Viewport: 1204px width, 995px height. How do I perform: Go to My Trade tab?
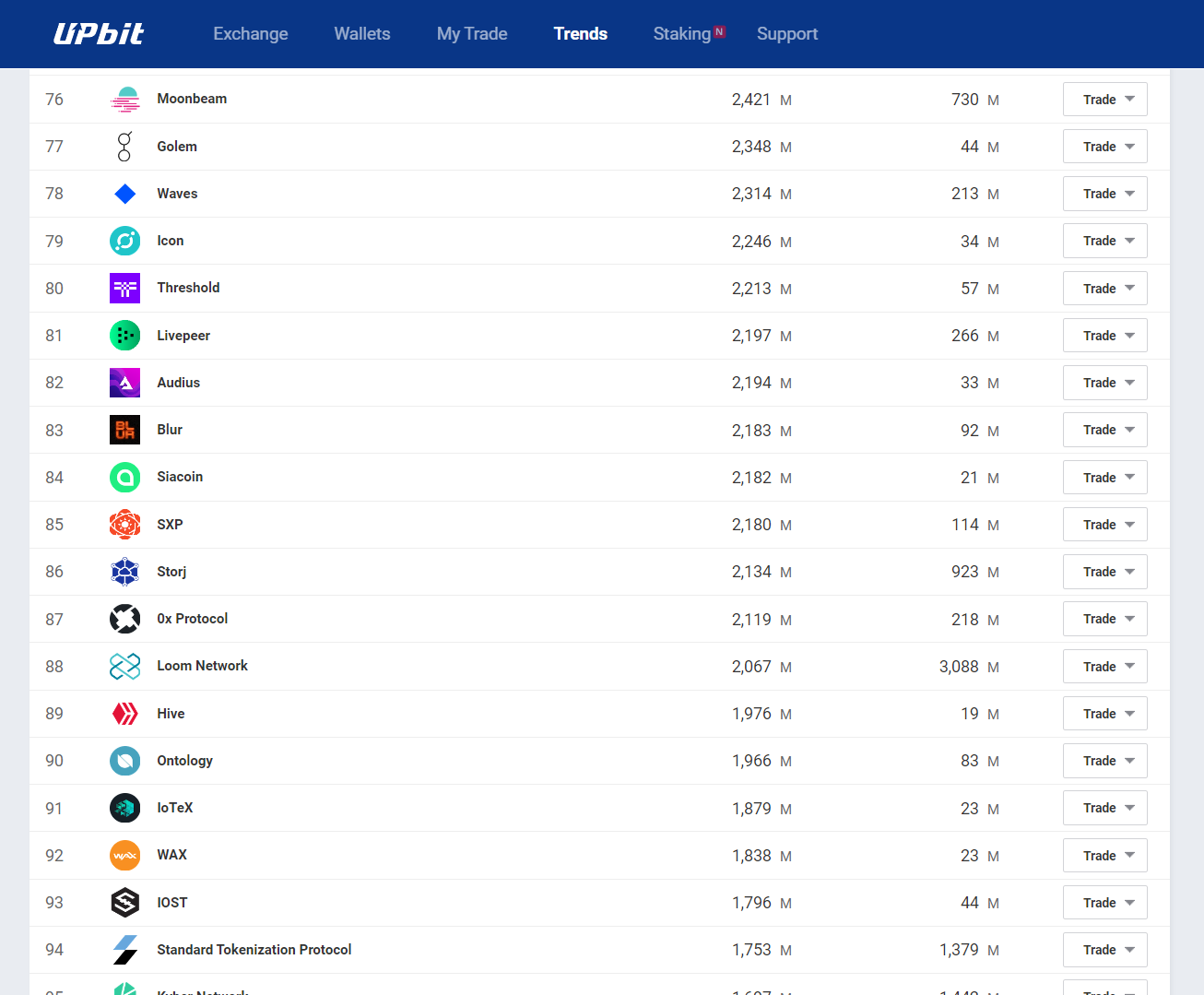point(472,34)
